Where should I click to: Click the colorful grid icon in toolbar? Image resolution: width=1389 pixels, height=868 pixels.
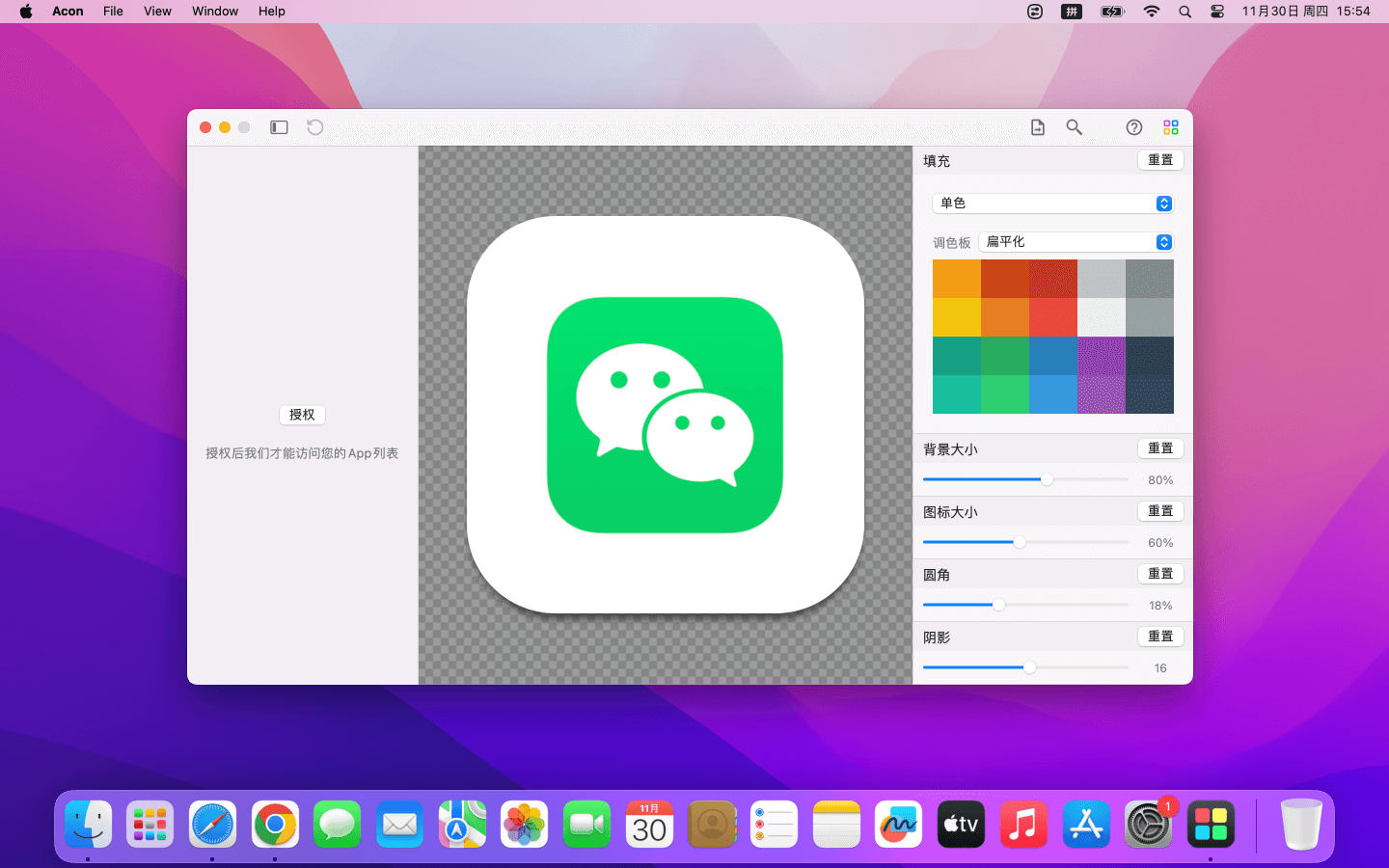point(1171,127)
